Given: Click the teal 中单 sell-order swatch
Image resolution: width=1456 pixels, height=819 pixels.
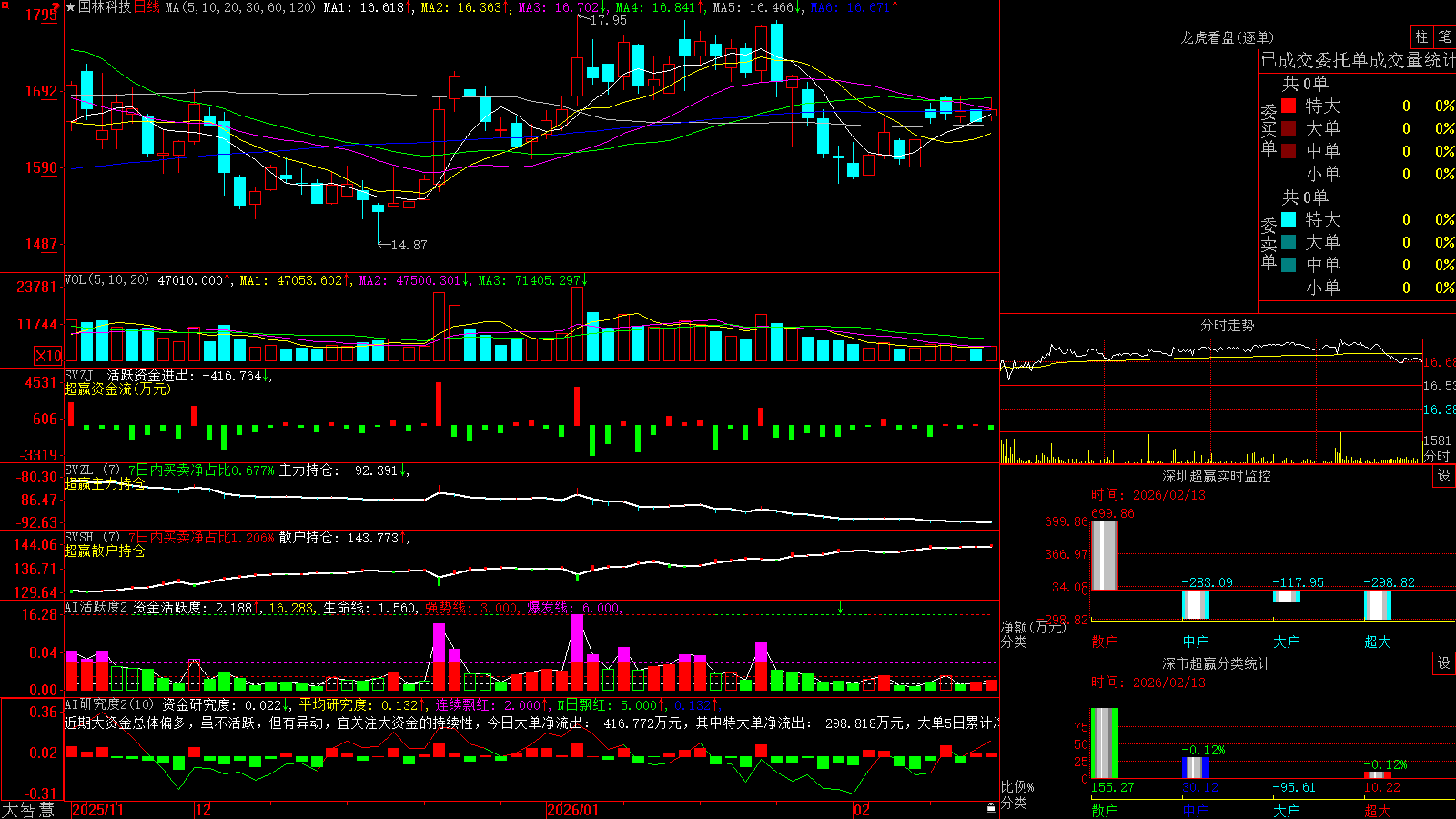Looking at the screenshot, I should (1289, 265).
